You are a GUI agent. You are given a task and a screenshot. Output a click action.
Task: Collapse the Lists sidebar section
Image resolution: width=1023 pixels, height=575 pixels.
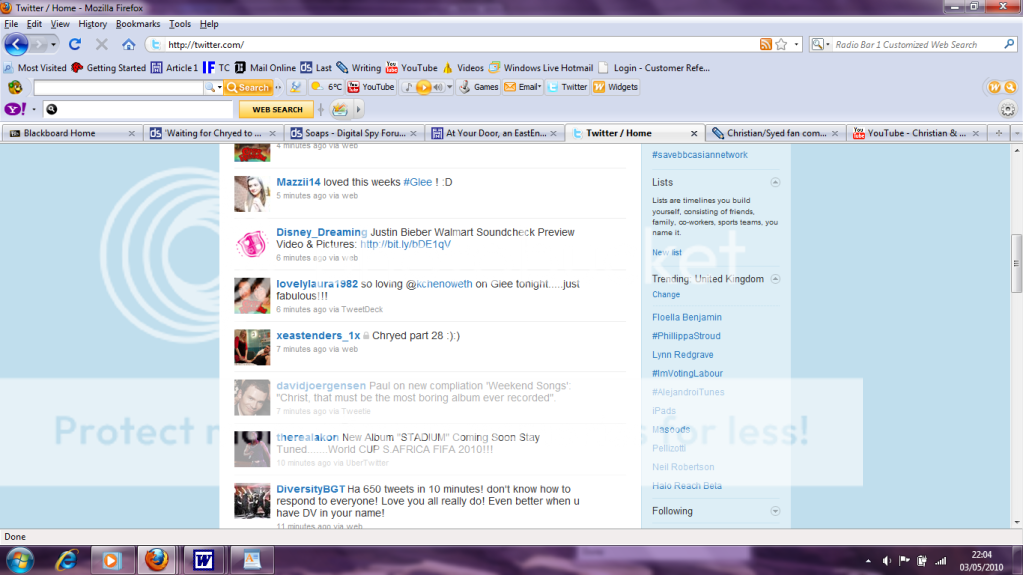(x=775, y=183)
